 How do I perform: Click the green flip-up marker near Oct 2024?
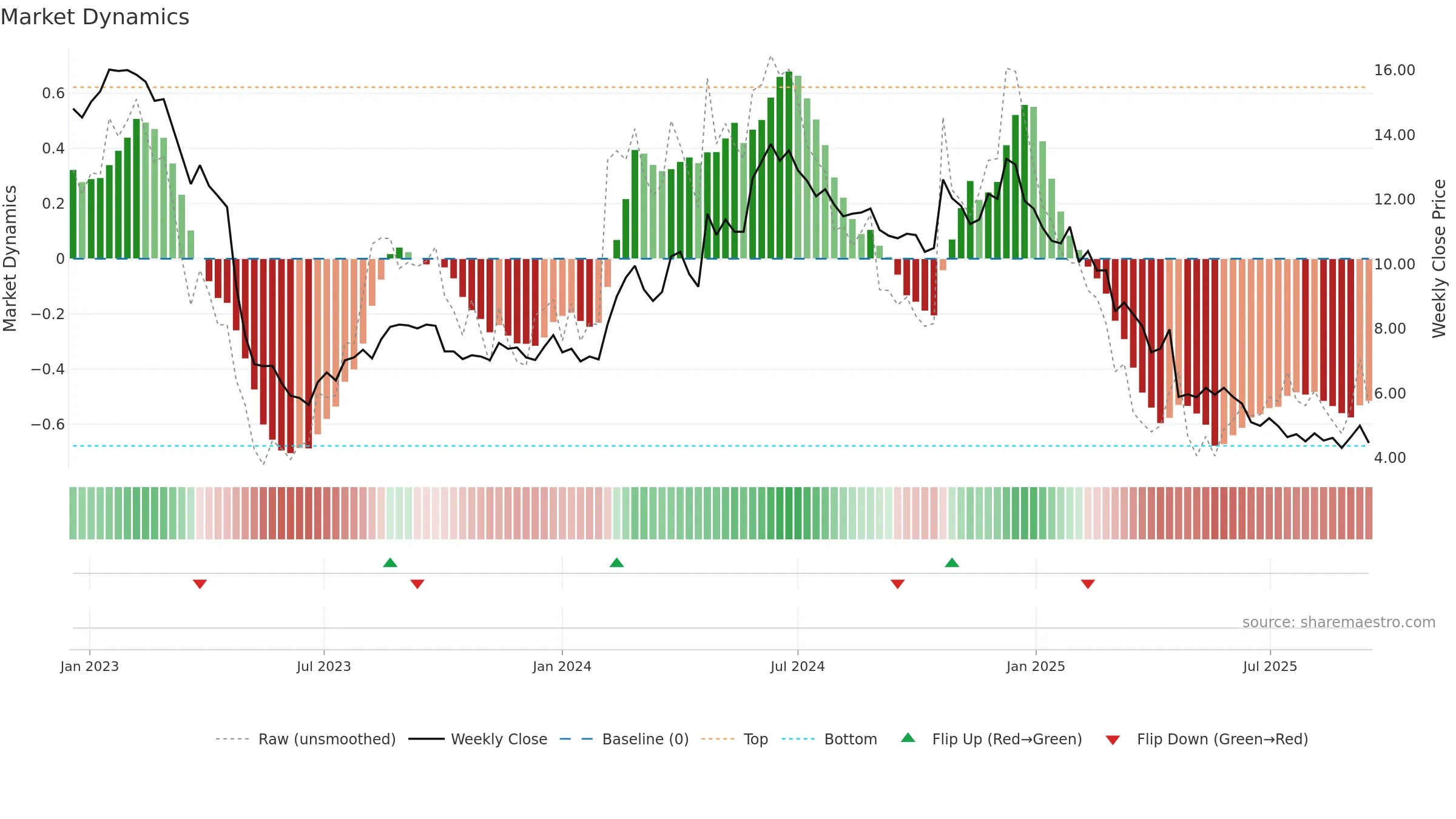[x=952, y=562]
